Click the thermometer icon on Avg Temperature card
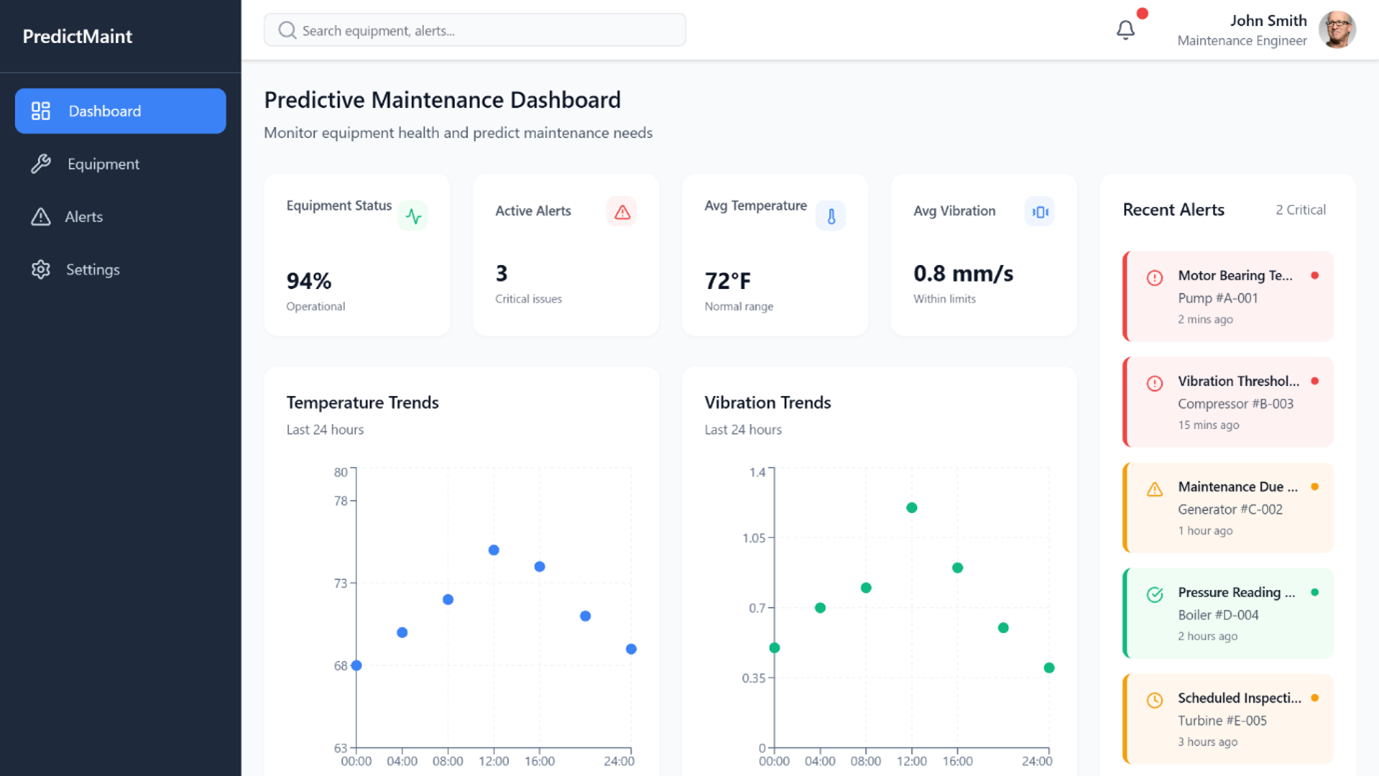The image size is (1379, 776). click(831, 216)
